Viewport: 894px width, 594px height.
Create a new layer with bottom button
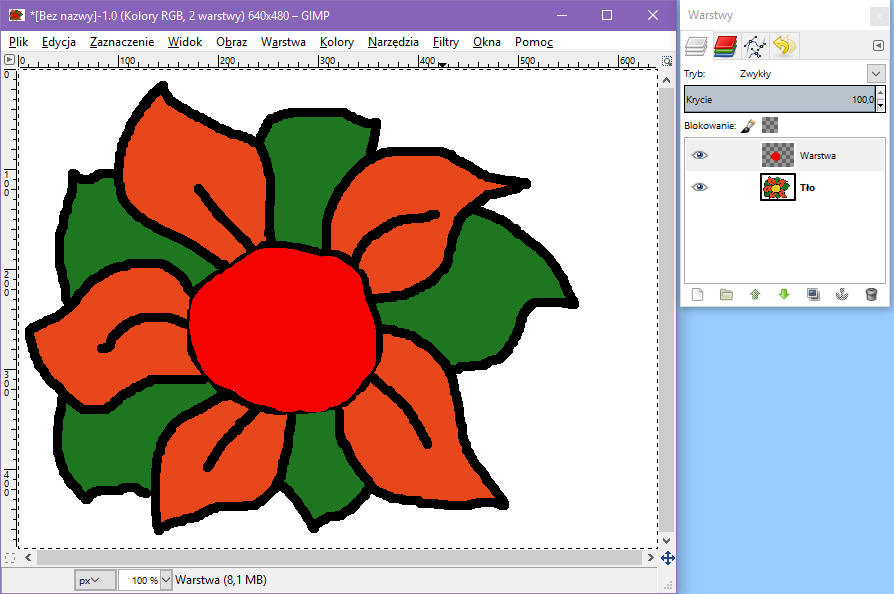[x=698, y=294]
